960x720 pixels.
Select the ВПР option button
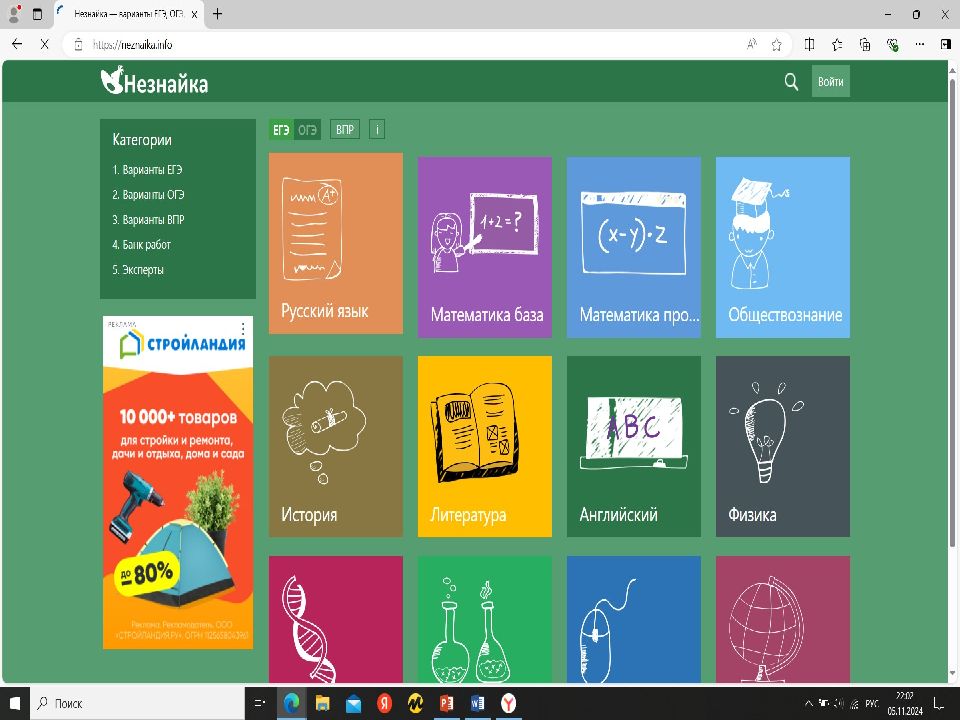pos(345,130)
